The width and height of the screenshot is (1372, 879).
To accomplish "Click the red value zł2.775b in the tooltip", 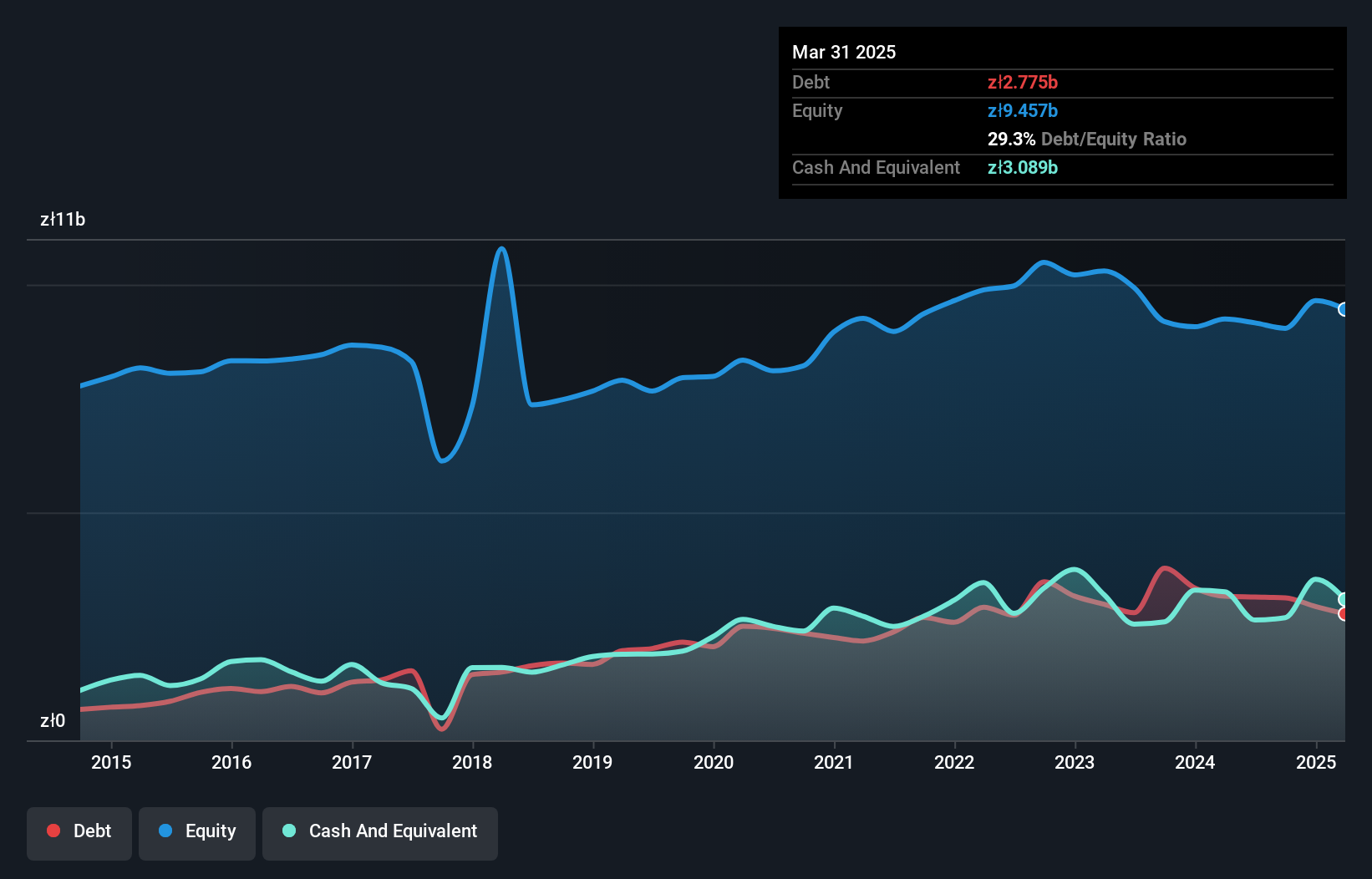I will pyautogui.click(x=1024, y=82).
